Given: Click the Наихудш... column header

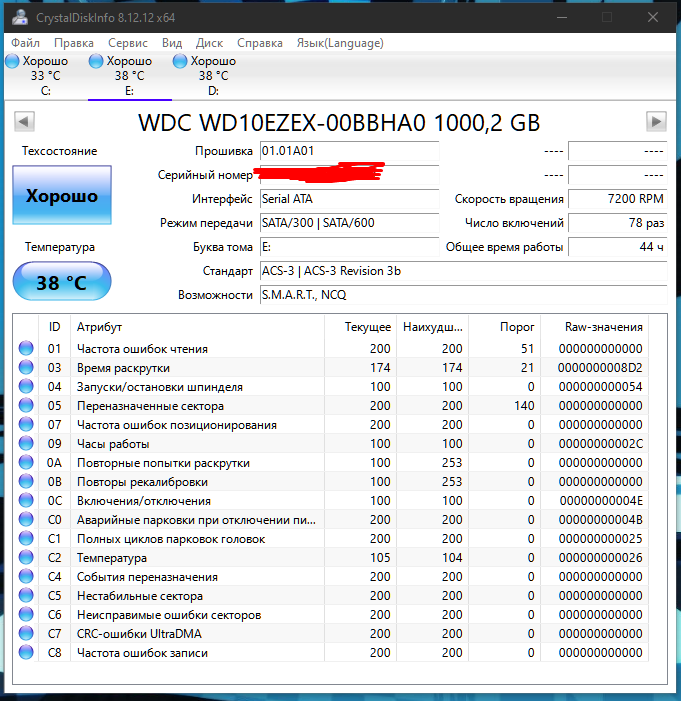Looking at the screenshot, I should 432,327.
